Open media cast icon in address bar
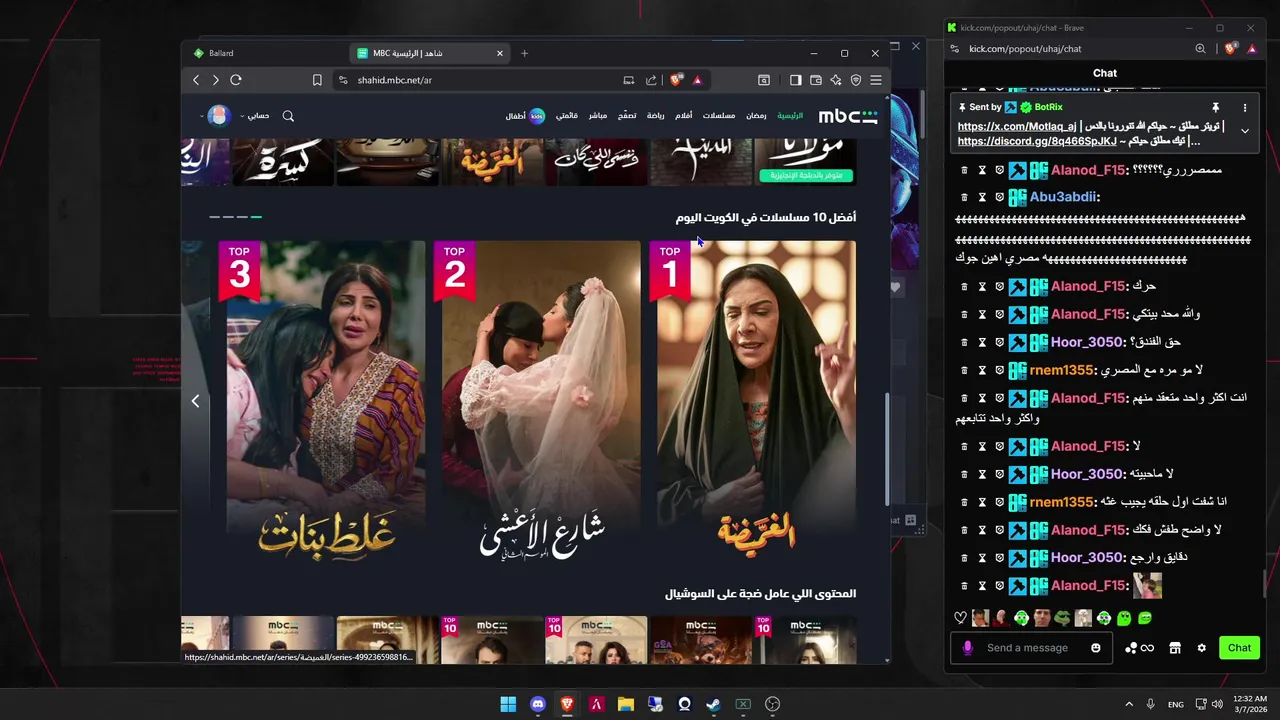The height and width of the screenshot is (720, 1280). click(629, 80)
